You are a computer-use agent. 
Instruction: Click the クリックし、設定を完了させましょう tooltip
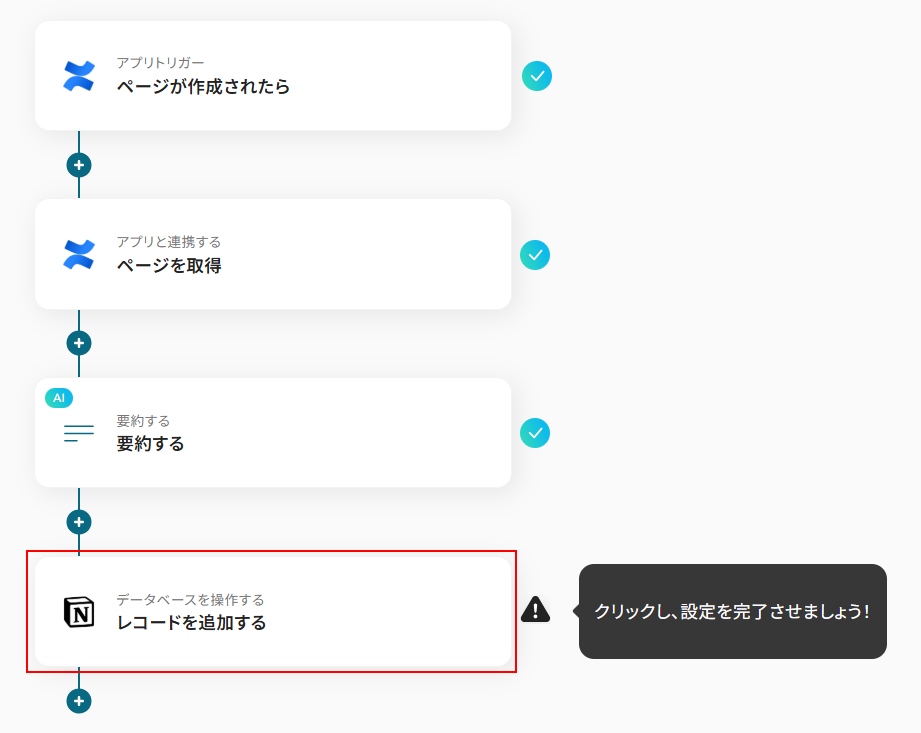click(x=732, y=611)
